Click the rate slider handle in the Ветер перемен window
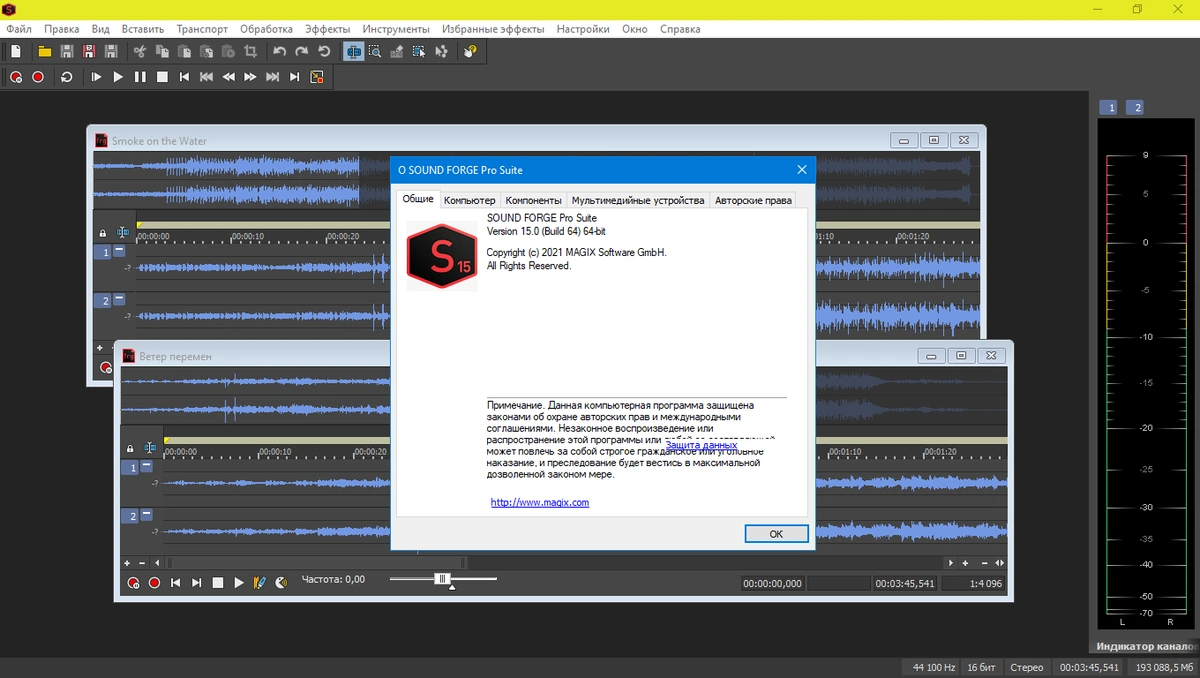Viewport: 1200px width, 678px height. pyautogui.click(x=442, y=579)
